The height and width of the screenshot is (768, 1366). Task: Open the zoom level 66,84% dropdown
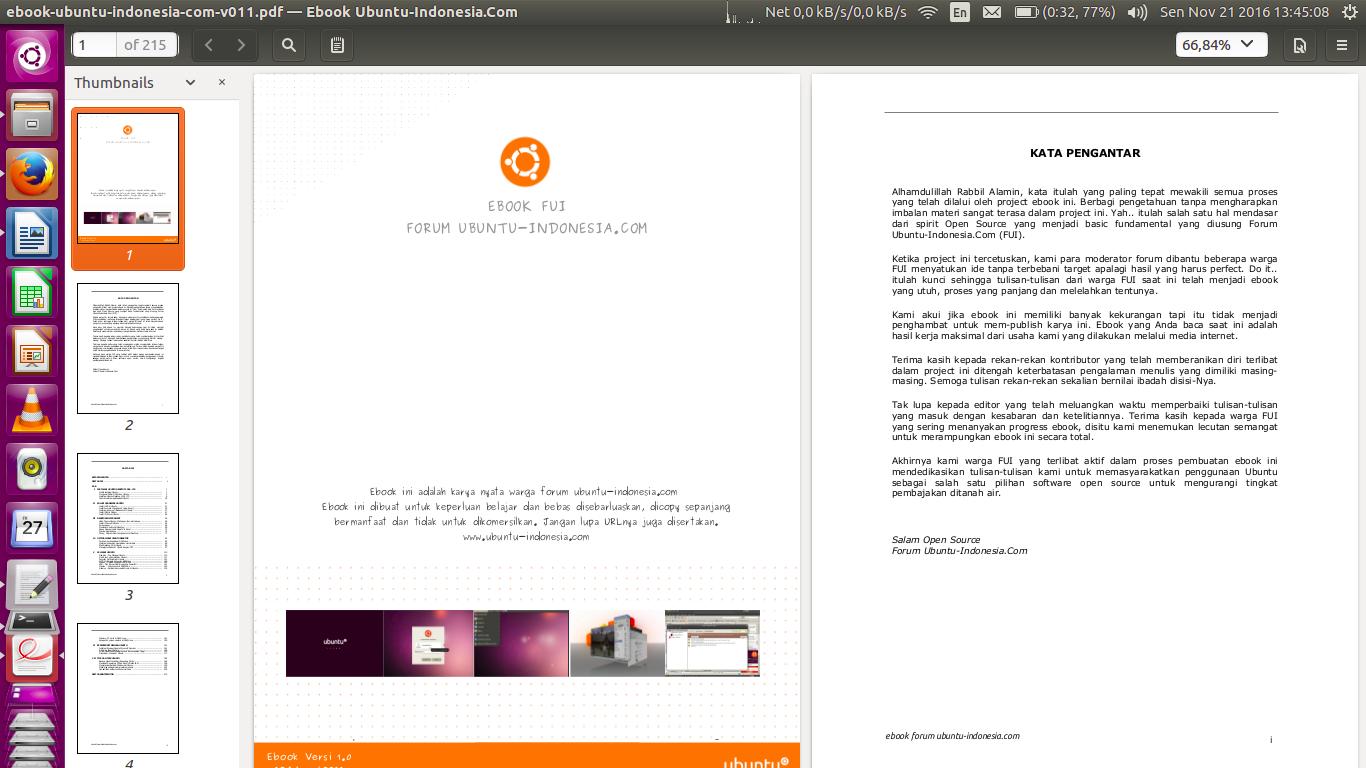coord(1221,45)
